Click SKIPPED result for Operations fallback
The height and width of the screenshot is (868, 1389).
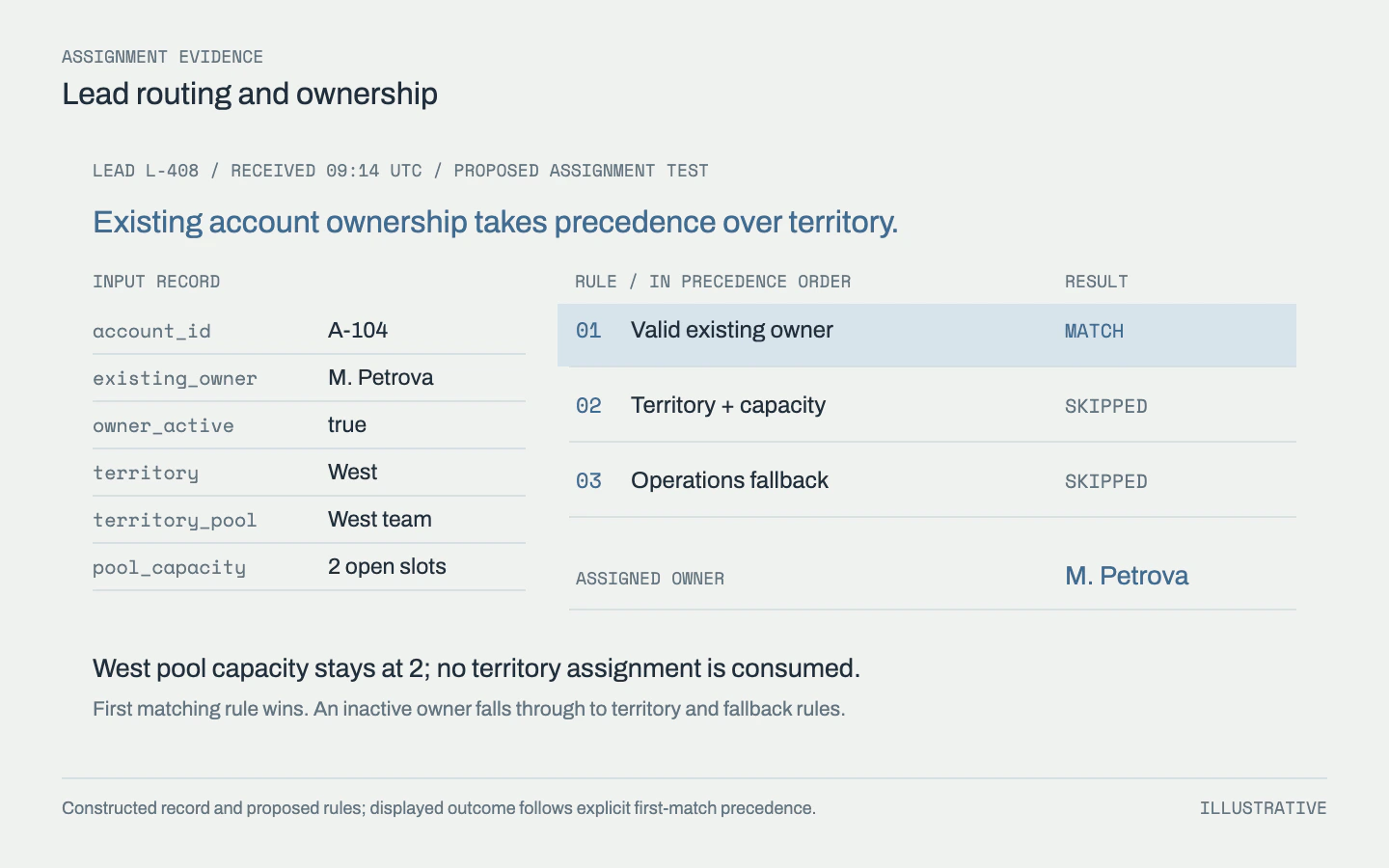(x=1105, y=481)
